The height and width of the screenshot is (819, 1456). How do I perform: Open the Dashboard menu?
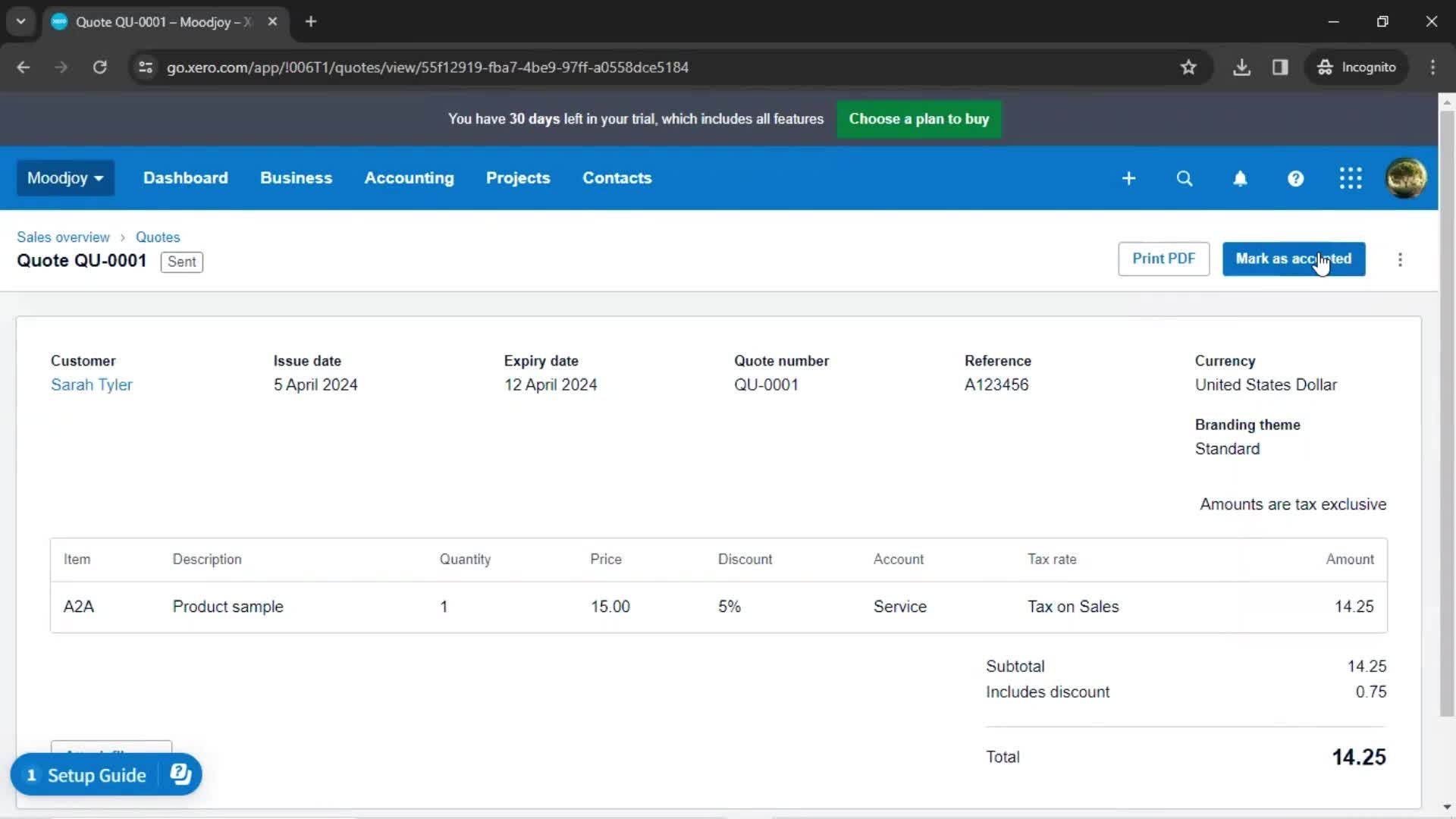[185, 178]
